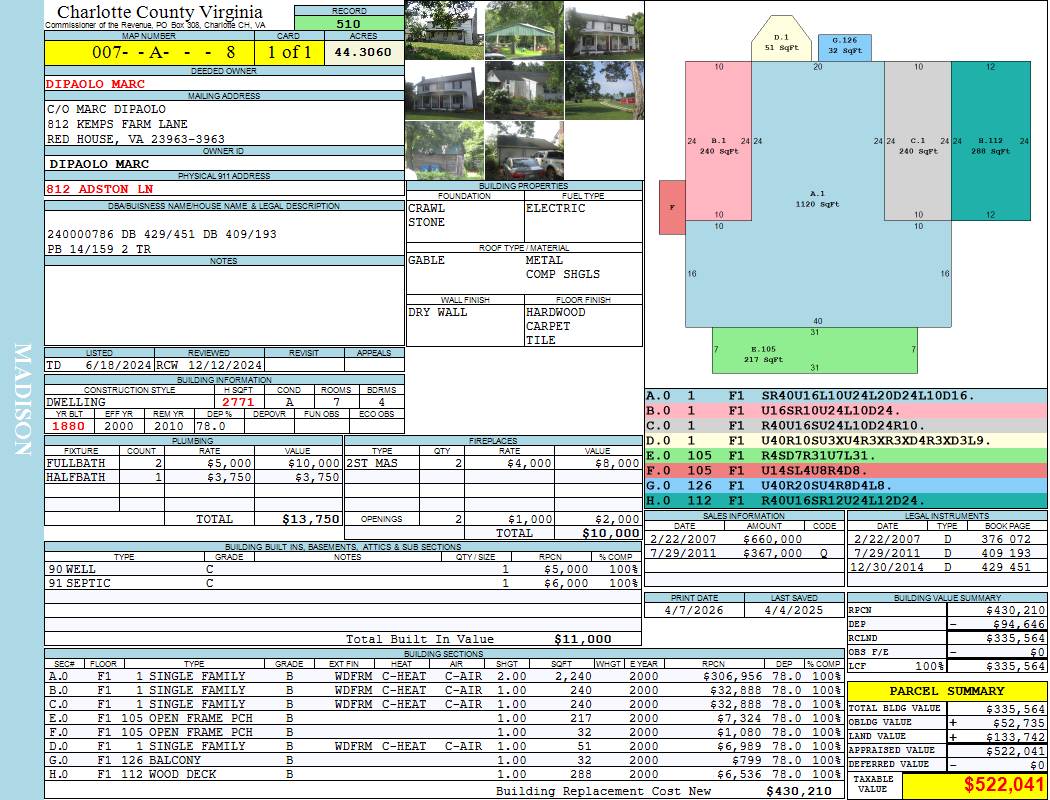Click the sale amount $660,000
Viewport: 1050px width, 800px height.
pos(773,539)
